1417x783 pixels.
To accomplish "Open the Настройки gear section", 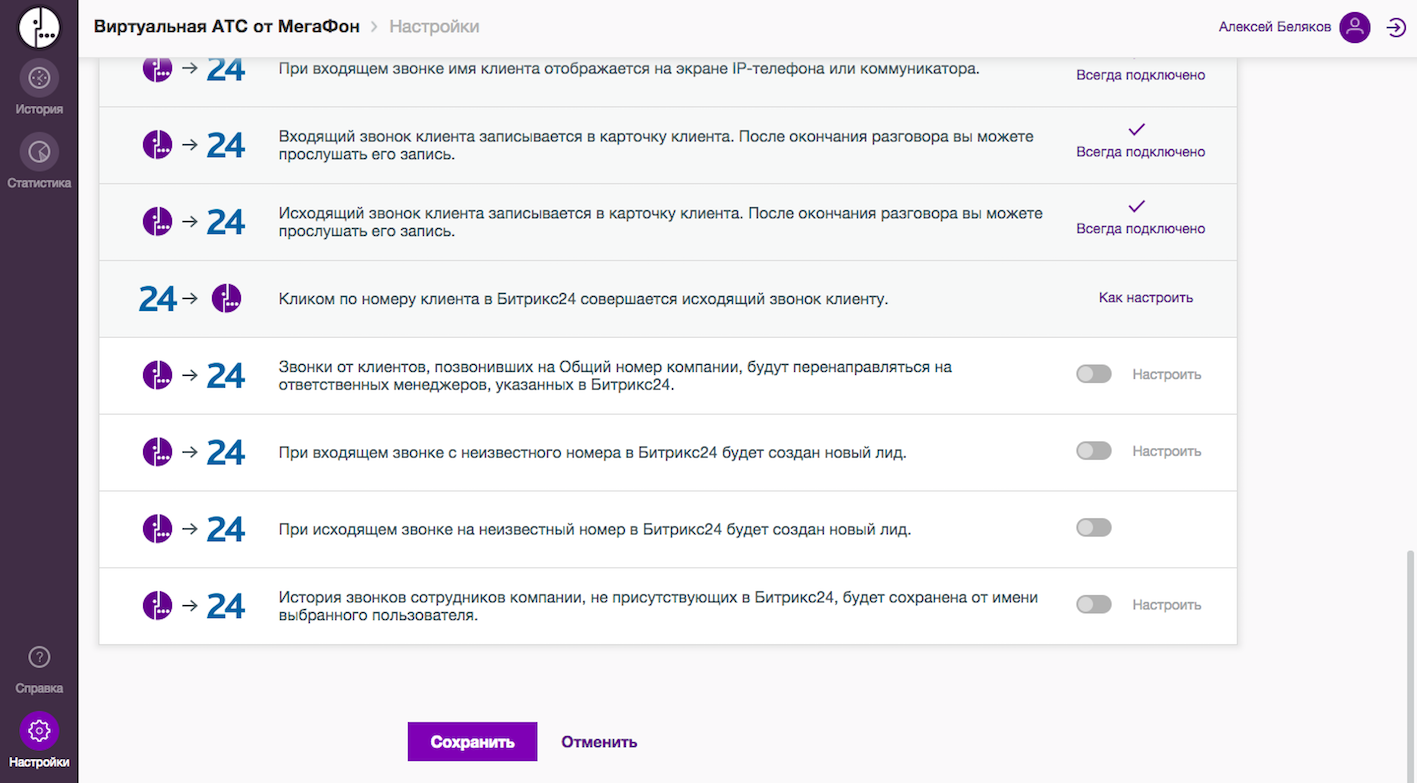I will [x=39, y=742].
